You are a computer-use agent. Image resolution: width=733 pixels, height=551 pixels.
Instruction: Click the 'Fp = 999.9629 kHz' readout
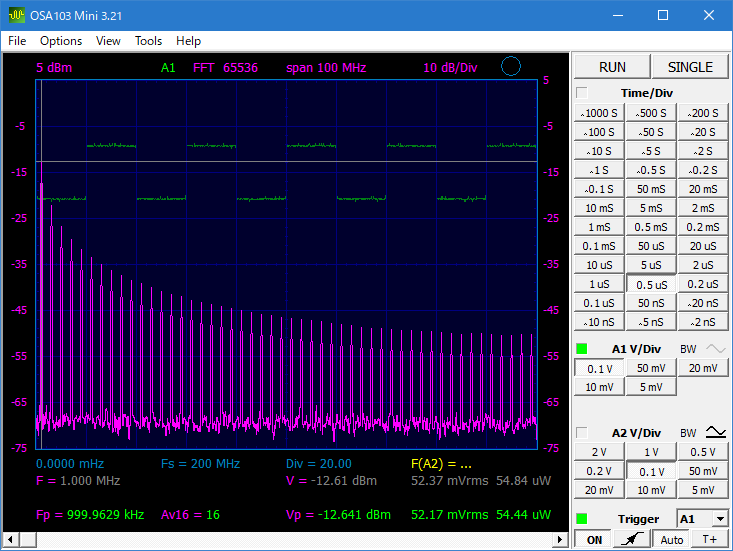click(x=90, y=515)
